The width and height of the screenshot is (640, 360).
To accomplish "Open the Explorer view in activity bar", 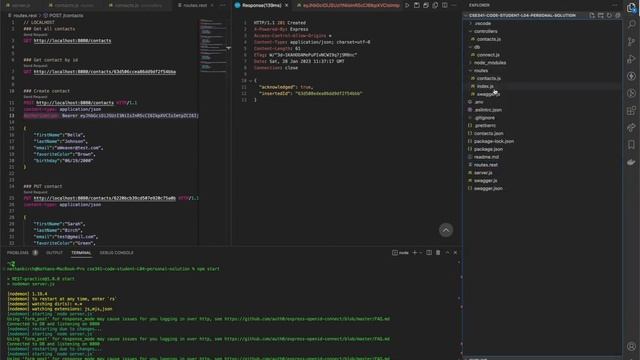I will click(631, 8).
